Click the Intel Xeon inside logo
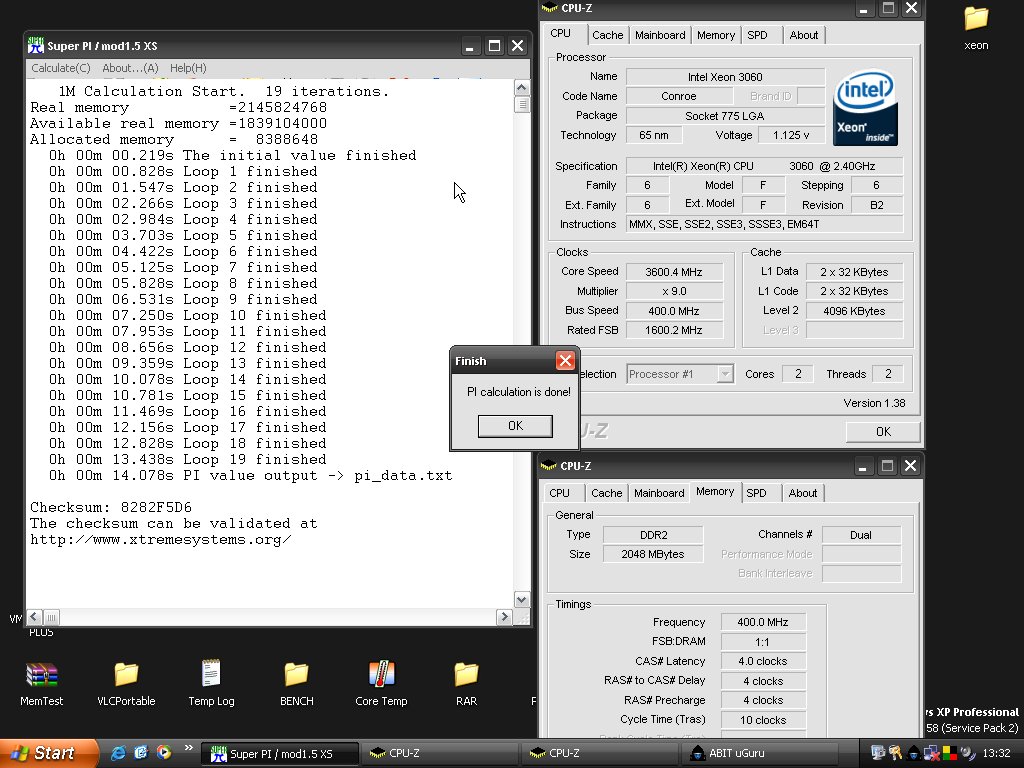 pos(865,108)
